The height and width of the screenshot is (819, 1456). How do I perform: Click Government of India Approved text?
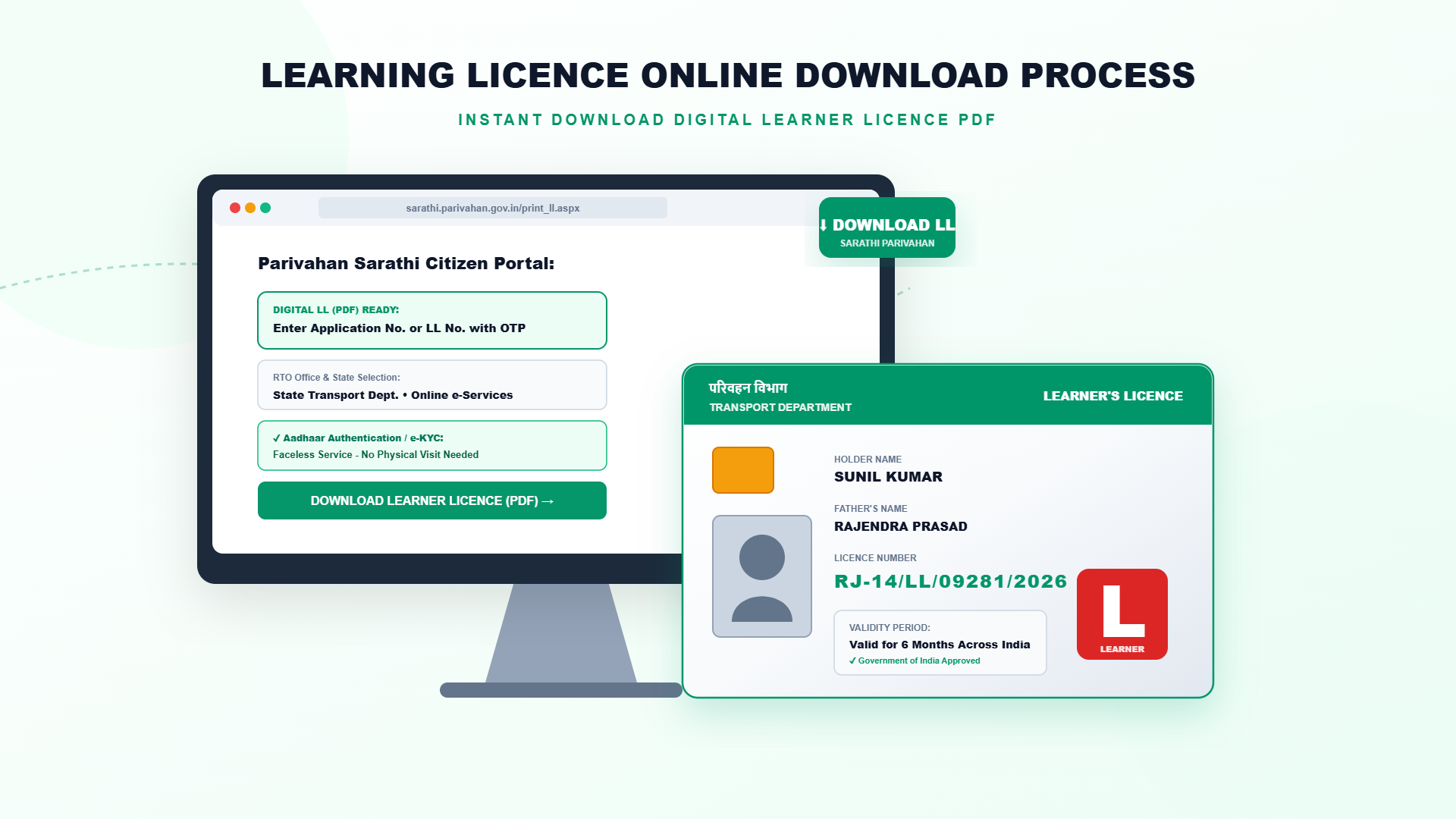[x=915, y=661]
